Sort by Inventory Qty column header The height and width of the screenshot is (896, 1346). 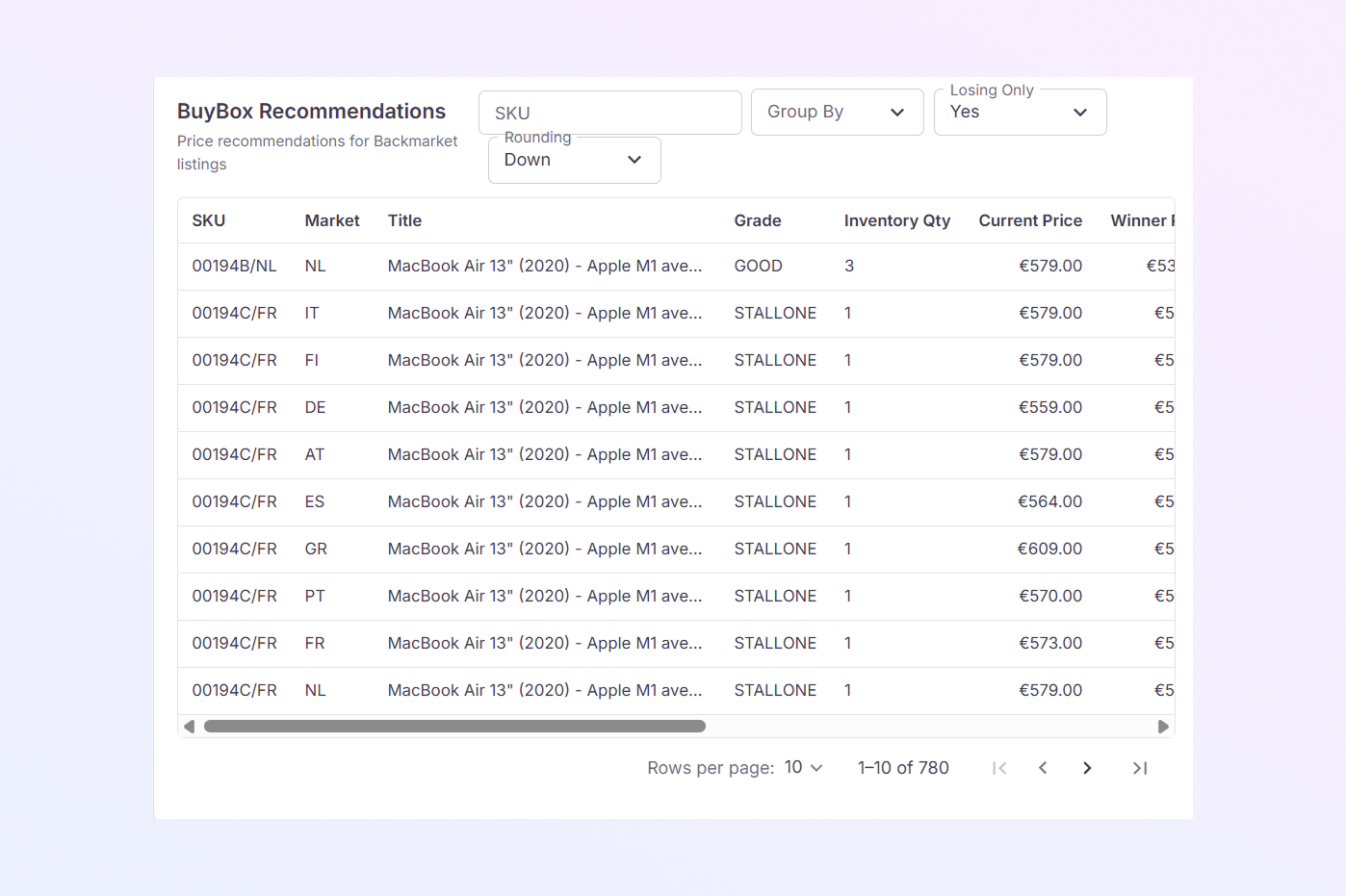pyautogui.click(x=897, y=220)
